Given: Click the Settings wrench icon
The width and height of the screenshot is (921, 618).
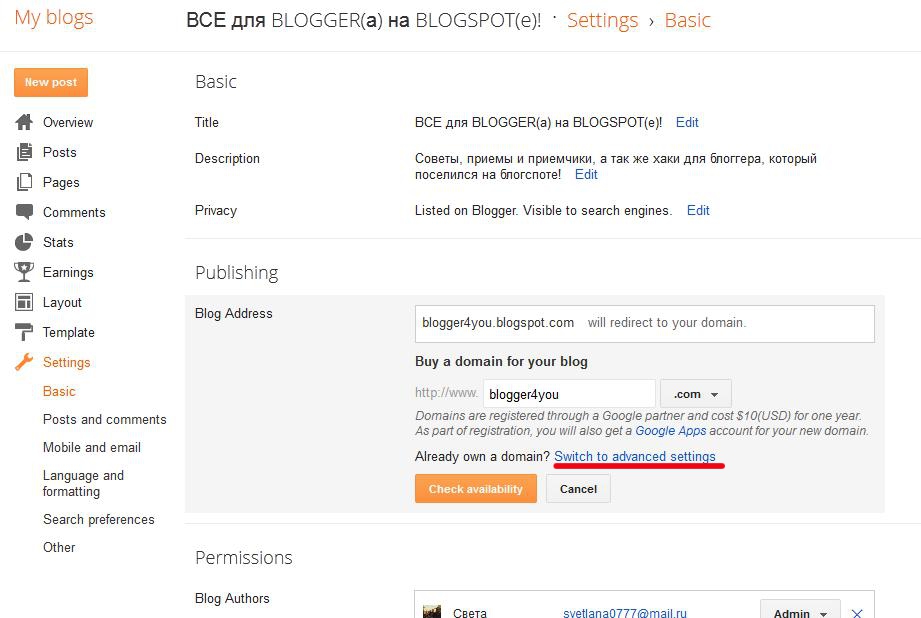Looking at the screenshot, I should click(x=24, y=362).
